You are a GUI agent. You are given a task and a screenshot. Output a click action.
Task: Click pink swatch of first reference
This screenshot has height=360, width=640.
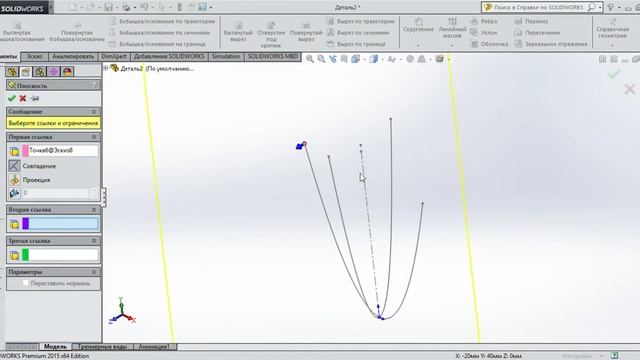[25, 151]
